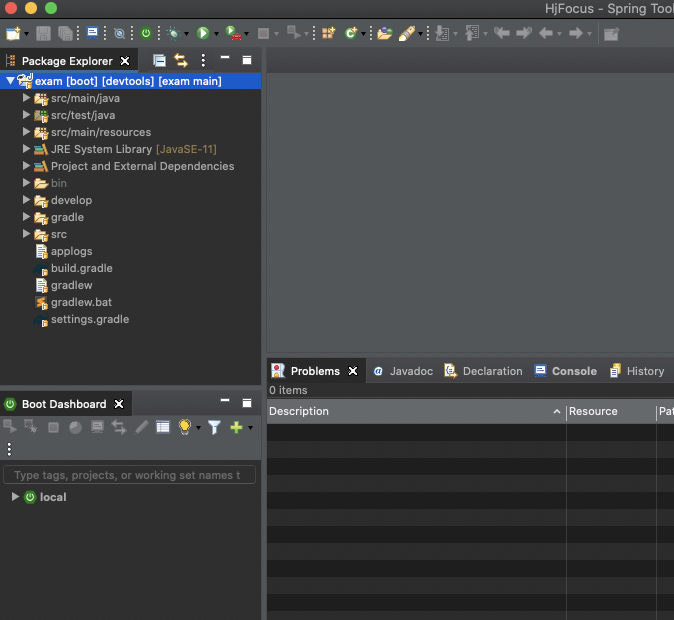Click the Back navigation arrow

click(545, 33)
